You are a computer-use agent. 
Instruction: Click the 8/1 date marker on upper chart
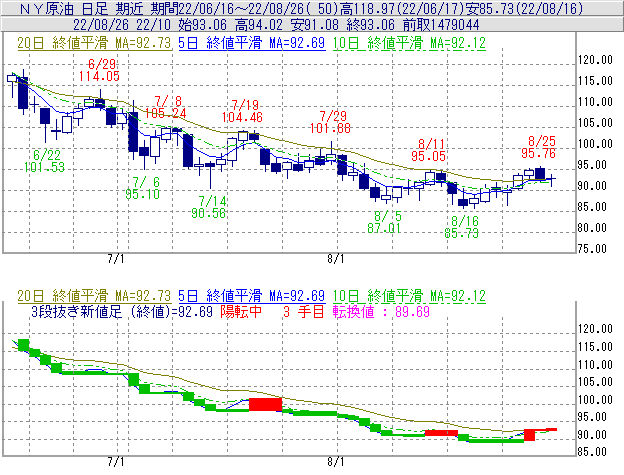[x=336, y=259]
